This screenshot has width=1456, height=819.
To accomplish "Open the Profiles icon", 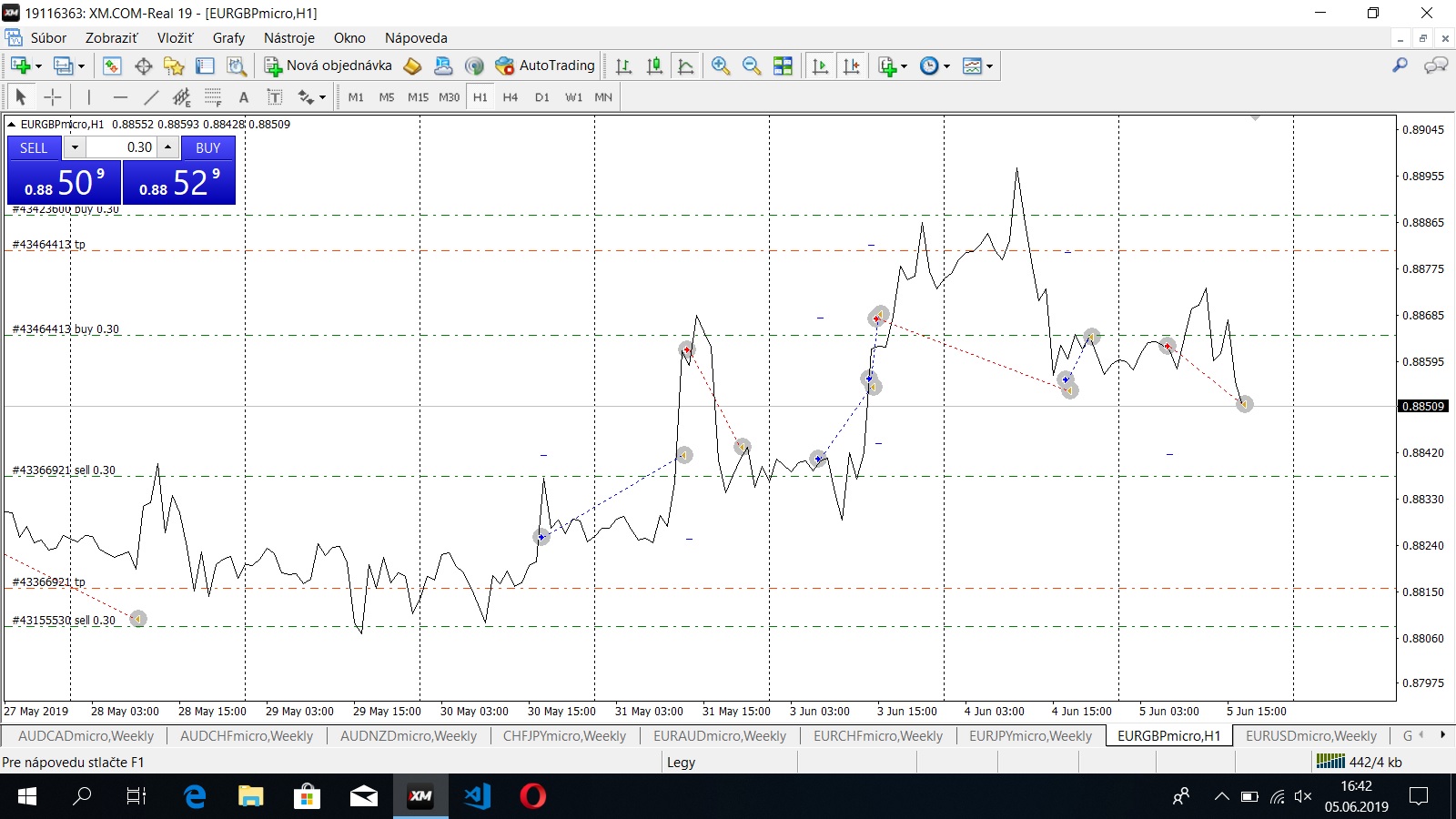I will point(63,66).
